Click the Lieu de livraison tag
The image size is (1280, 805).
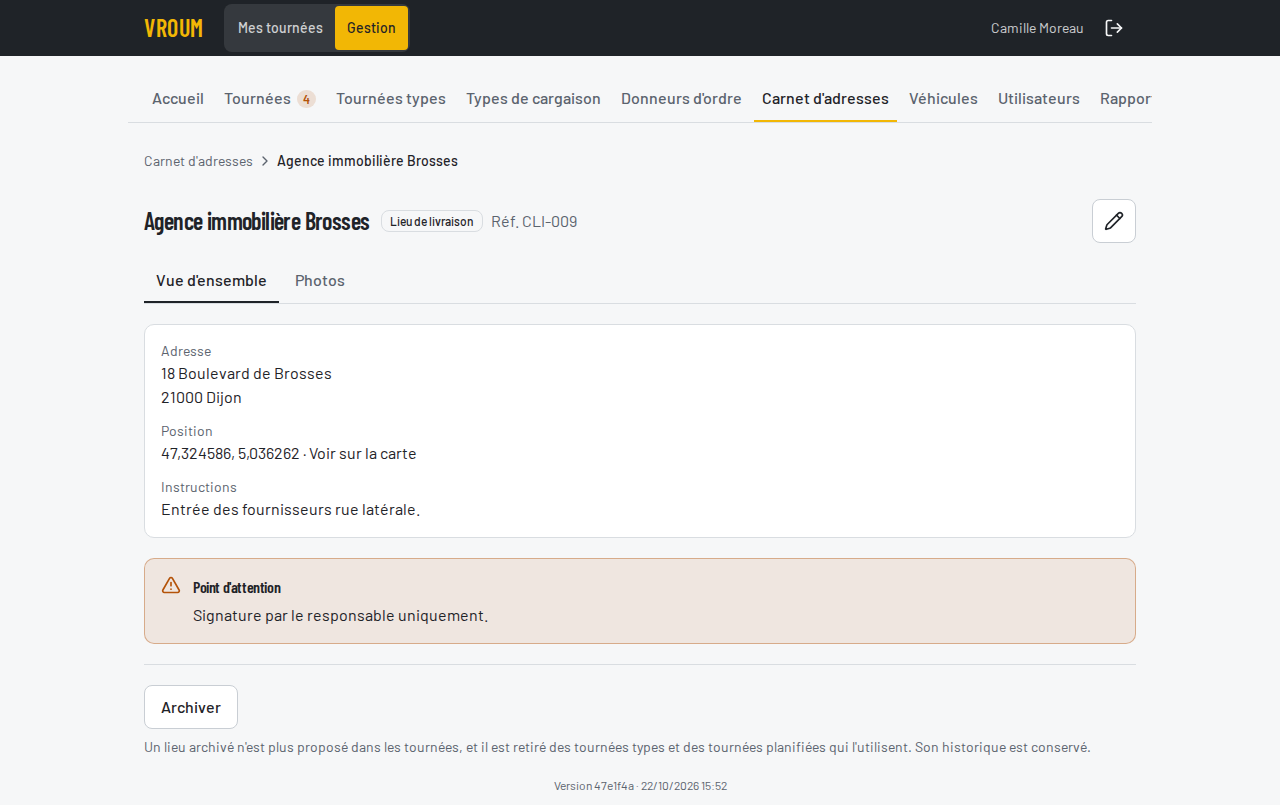coord(432,221)
